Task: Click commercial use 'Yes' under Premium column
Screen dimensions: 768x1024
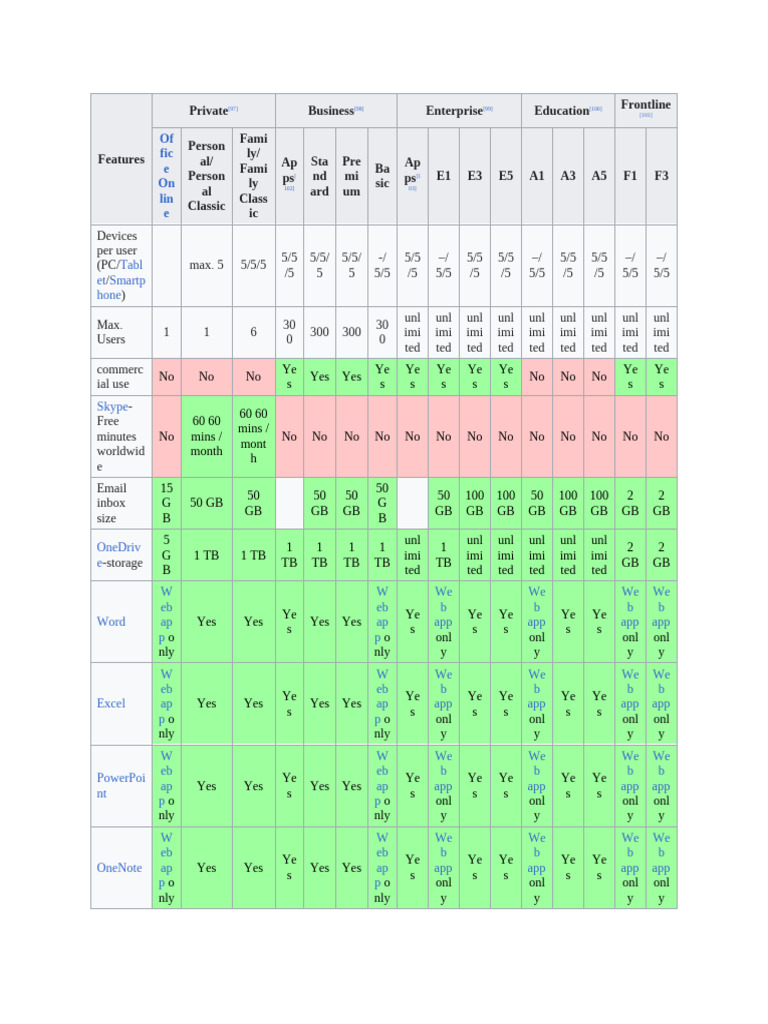Action: (x=351, y=376)
